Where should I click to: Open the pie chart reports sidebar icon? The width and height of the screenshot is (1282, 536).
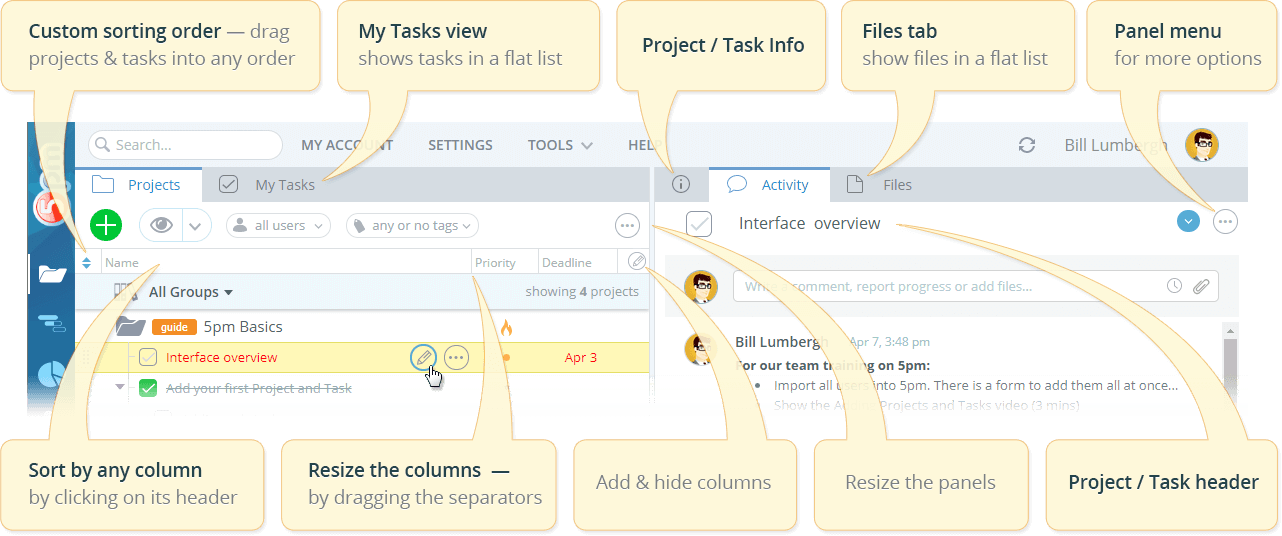pyautogui.click(x=51, y=374)
